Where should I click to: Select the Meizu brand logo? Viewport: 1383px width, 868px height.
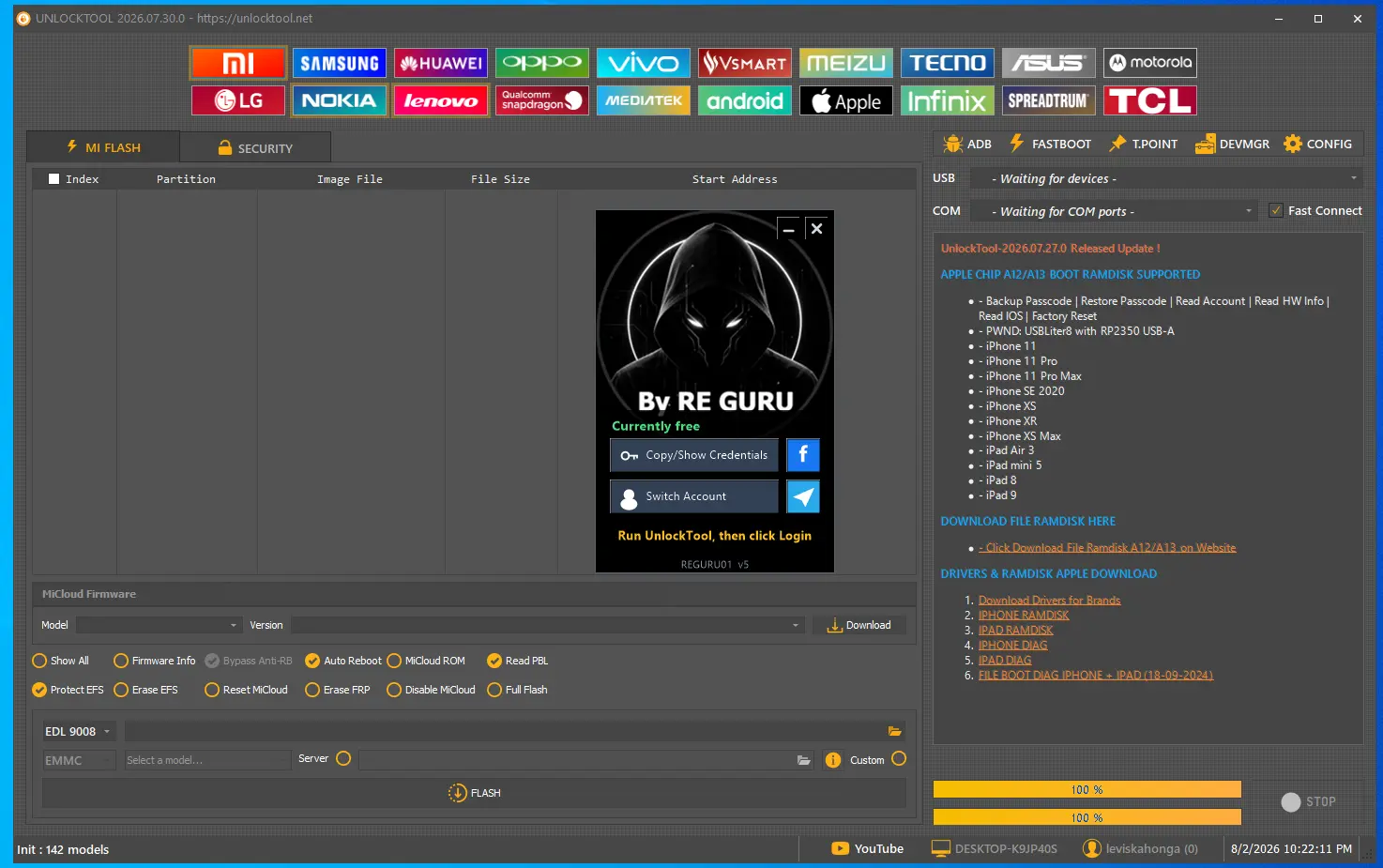click(x=846, y=63)
